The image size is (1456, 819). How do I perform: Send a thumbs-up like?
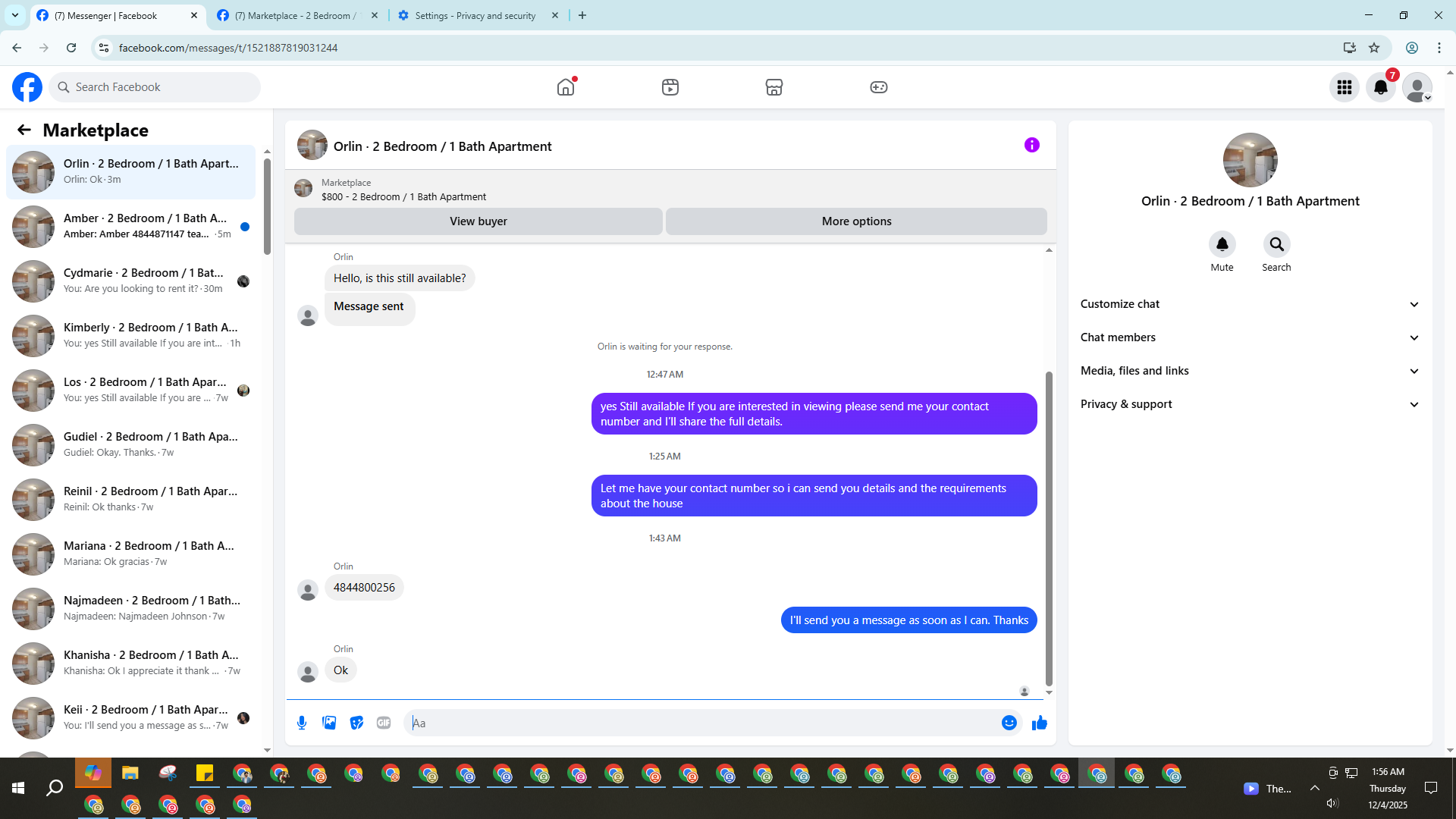point(1039,723)
